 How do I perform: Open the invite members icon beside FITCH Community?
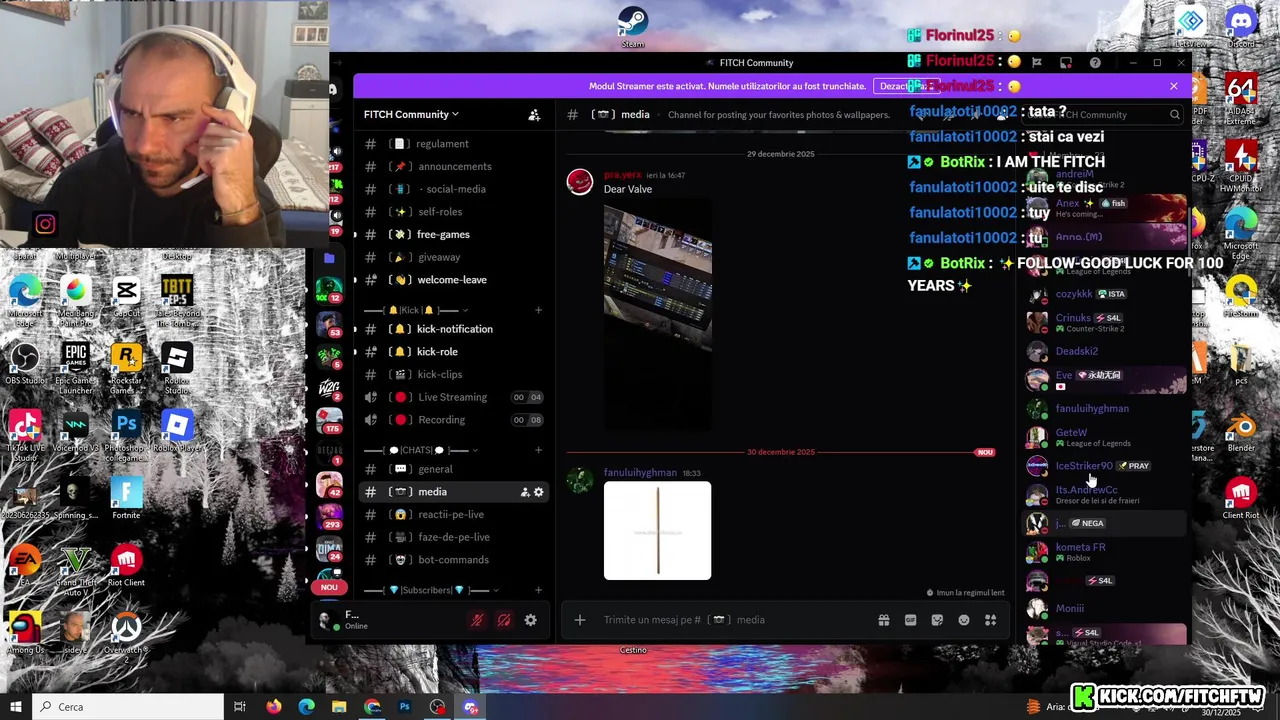click(534, 115)
